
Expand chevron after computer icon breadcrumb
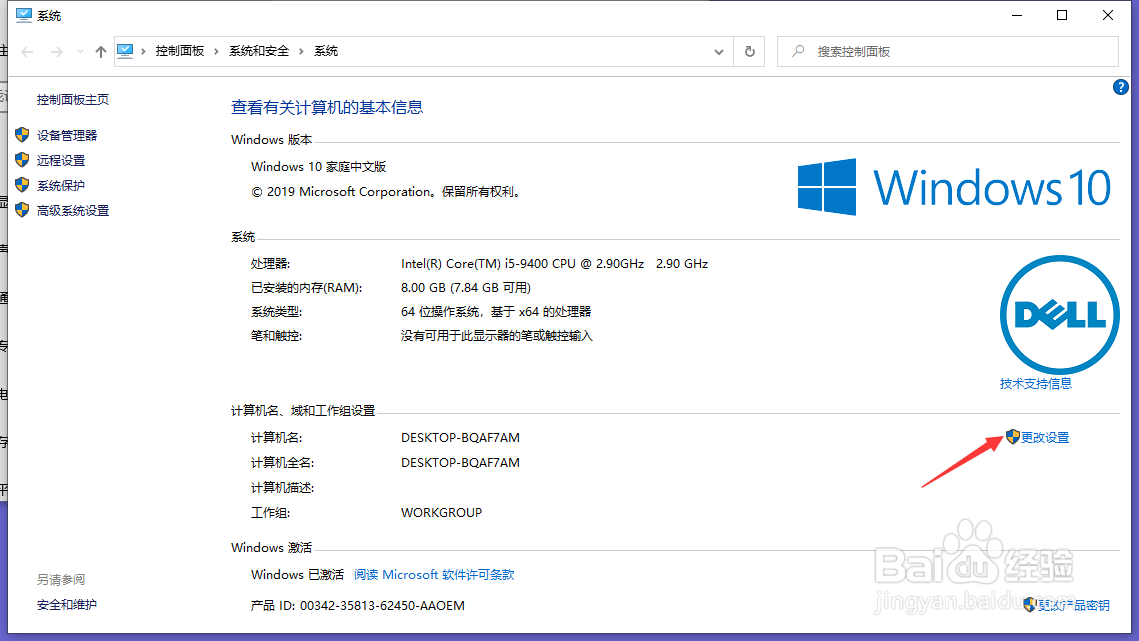[144, 51]
